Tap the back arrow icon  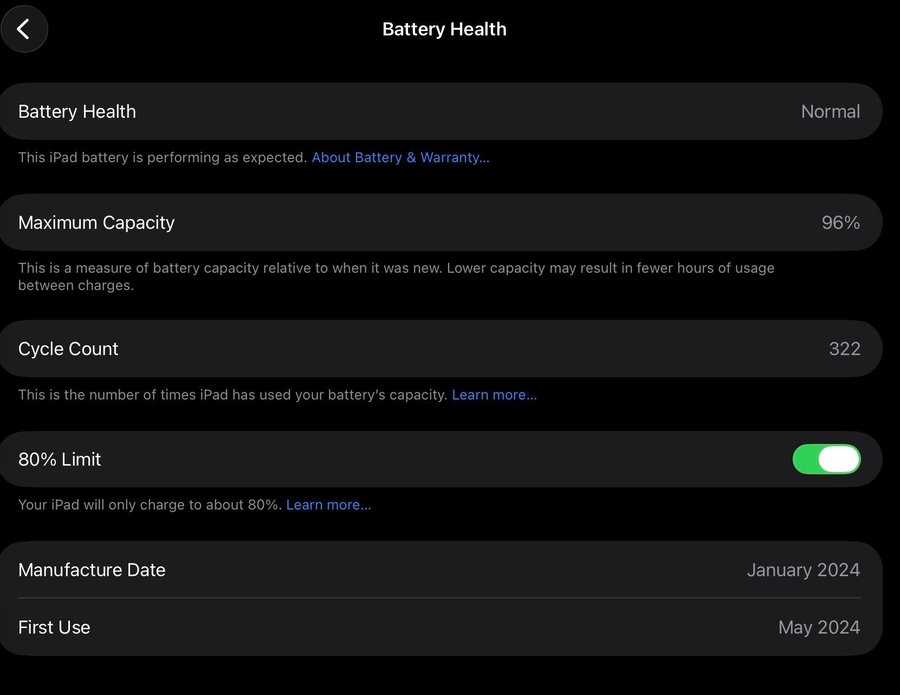[24, 29]
